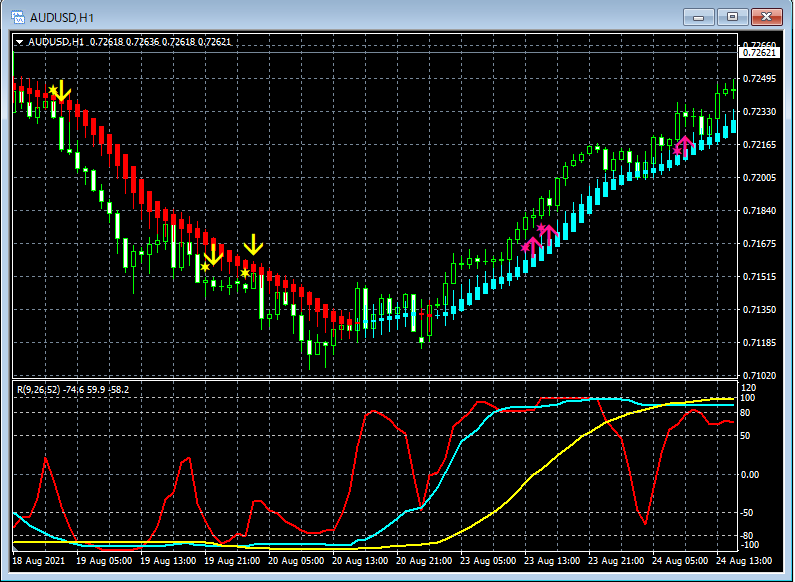Close the AUDUSD,H1 chart window
This screenshot has height=582, width=795.
tap(767, 17)
